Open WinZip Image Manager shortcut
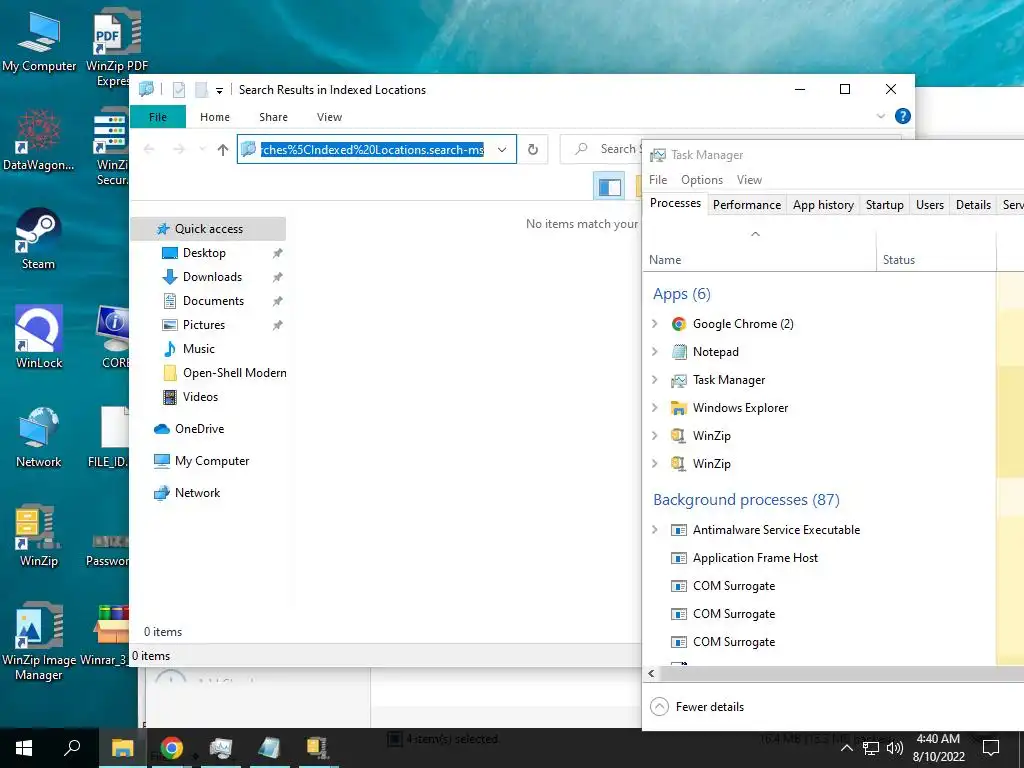This screenshot has width=1024, height=768. pyautogui.click(x=39, y=641)
